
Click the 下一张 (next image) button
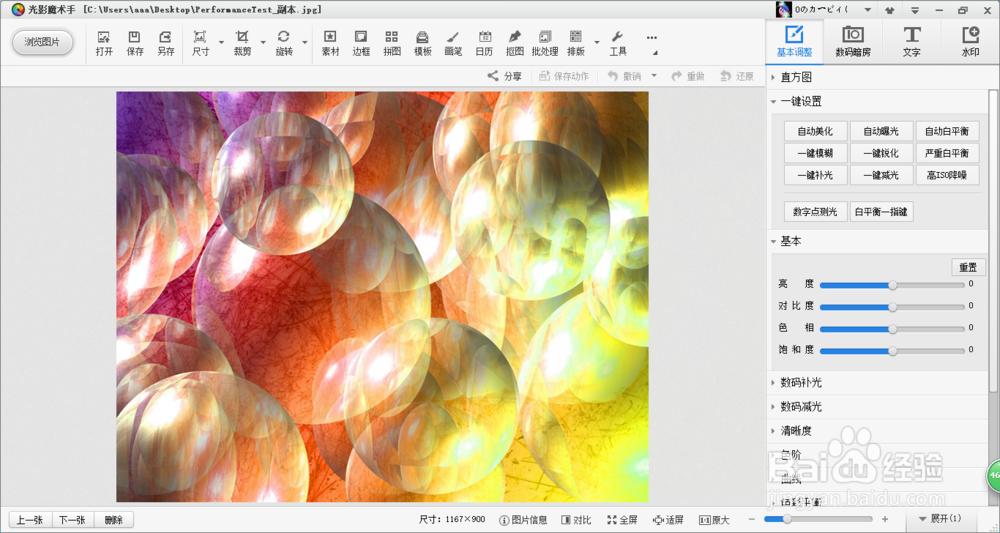click(x=72, y=520)
